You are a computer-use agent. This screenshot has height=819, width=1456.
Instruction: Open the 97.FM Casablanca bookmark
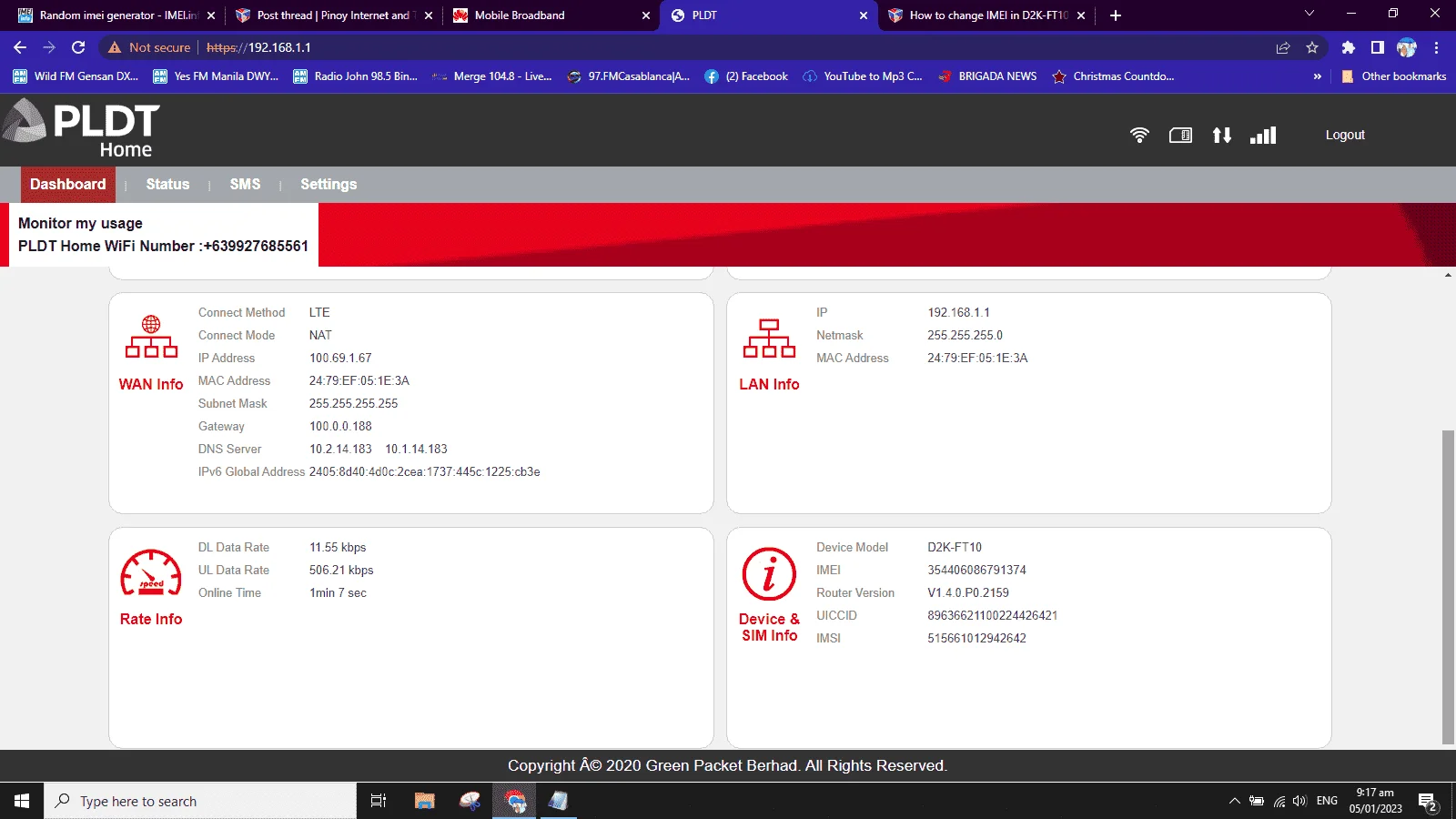click(629, 76)
